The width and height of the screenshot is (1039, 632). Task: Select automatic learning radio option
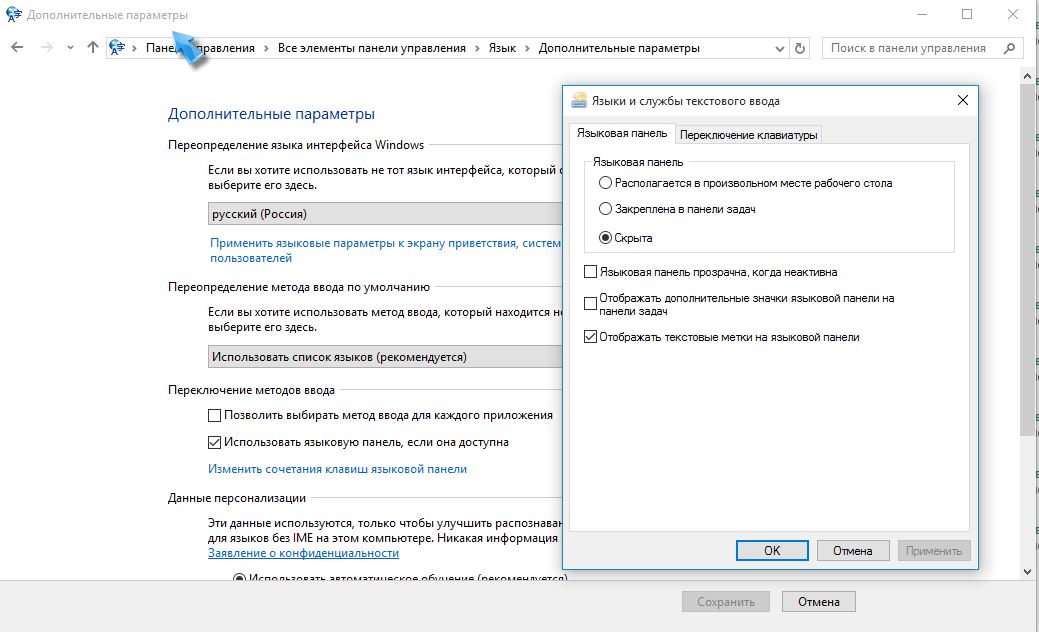pos(400,577)
